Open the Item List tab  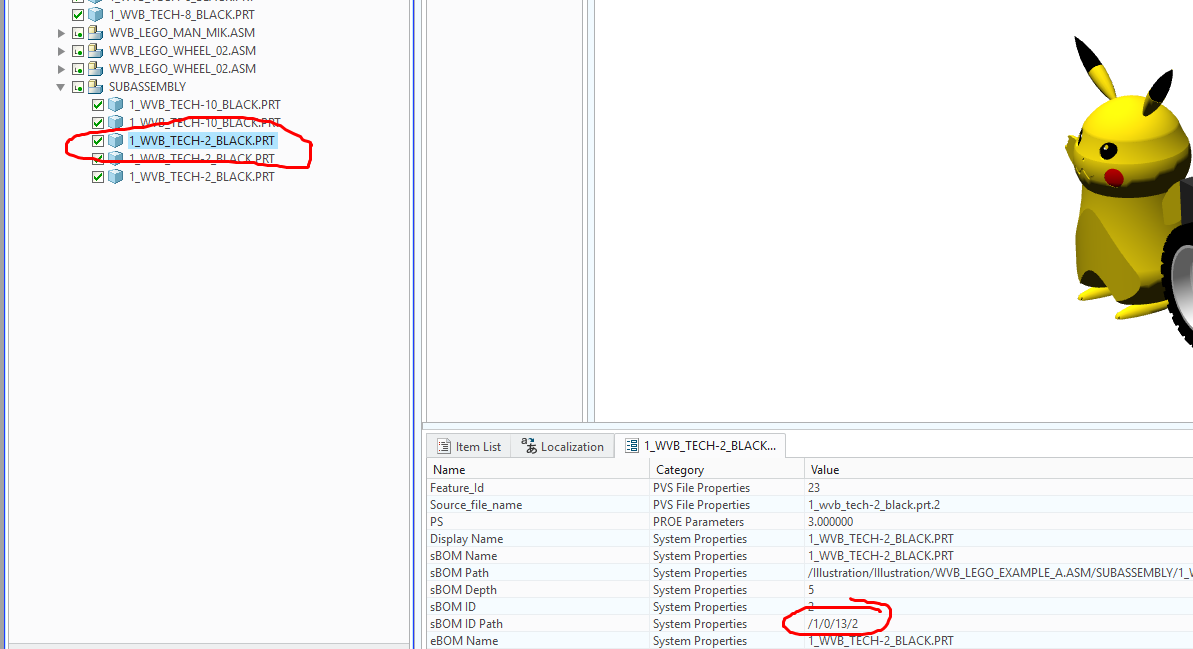469,447
